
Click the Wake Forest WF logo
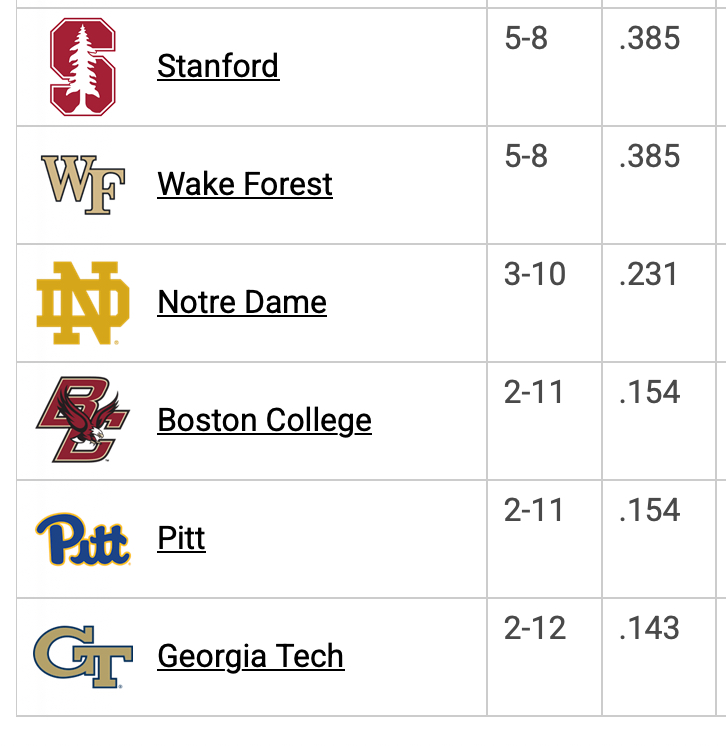[83, 185]
